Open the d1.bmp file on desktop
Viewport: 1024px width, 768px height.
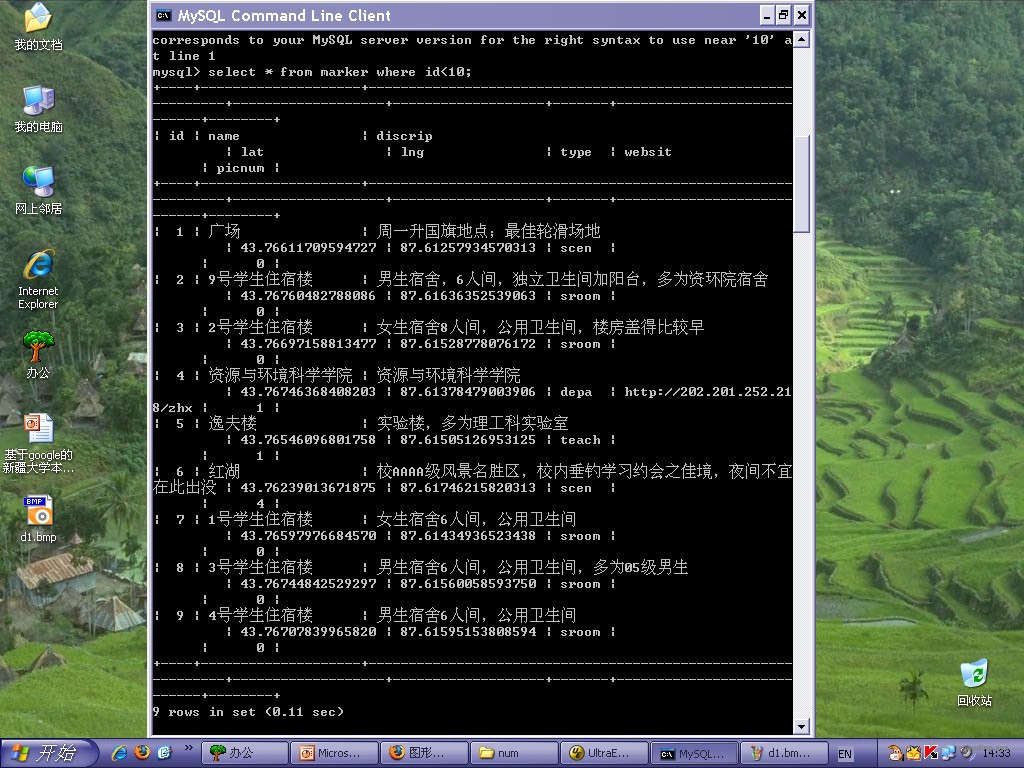38,511
